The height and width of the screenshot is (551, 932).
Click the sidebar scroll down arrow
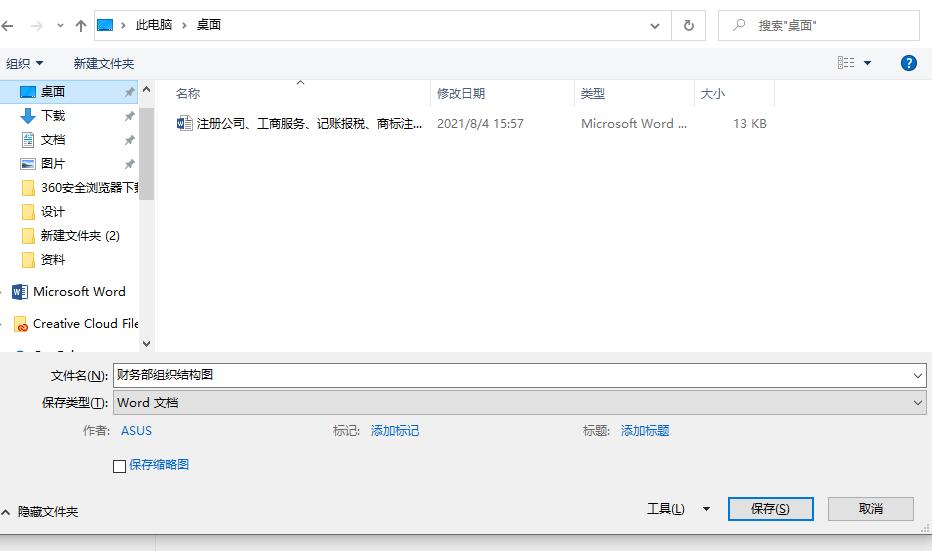pyautogui.click(x=146, y=344)
